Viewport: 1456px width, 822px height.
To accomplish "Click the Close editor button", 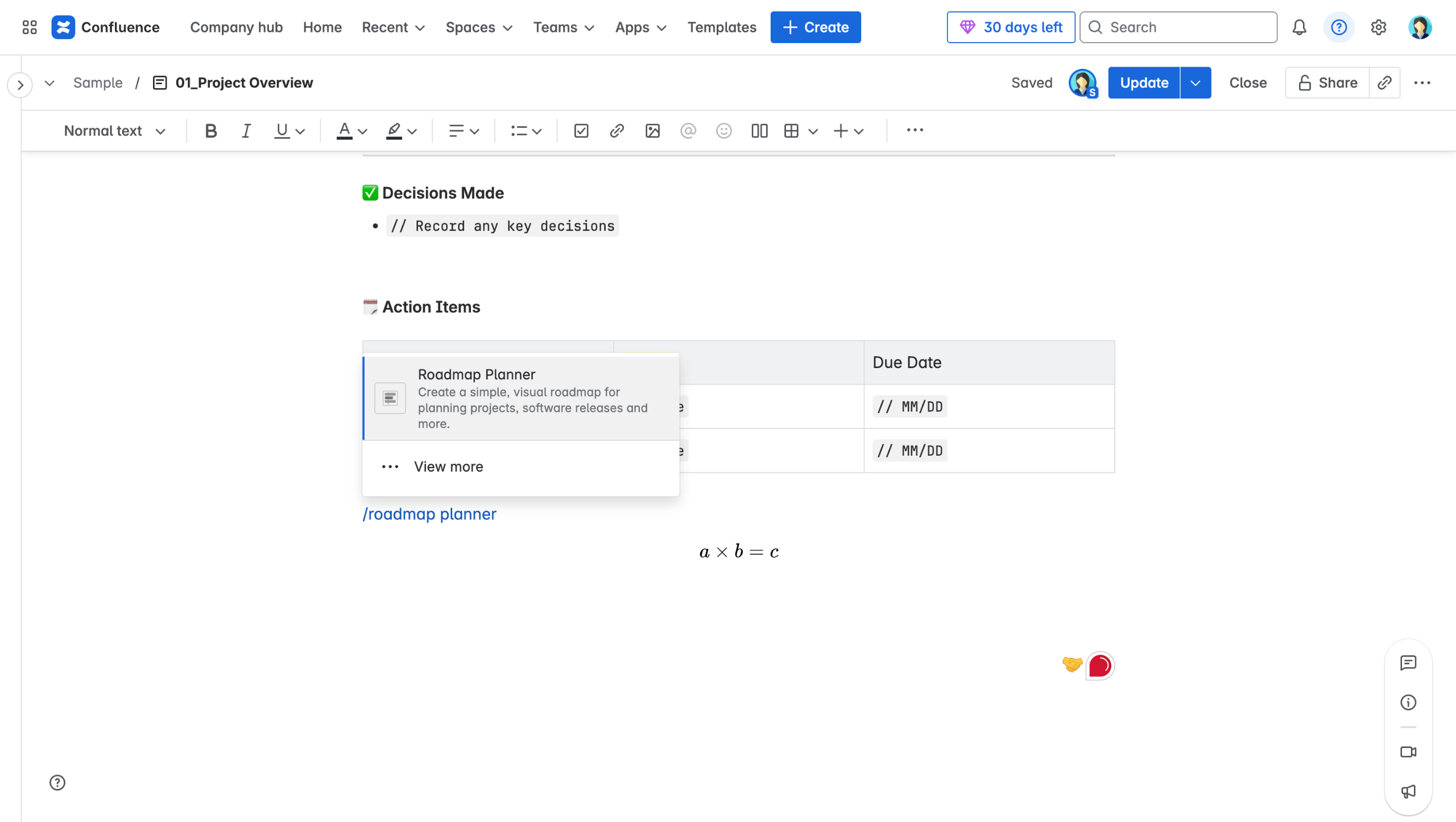I will click(1248, 83).
